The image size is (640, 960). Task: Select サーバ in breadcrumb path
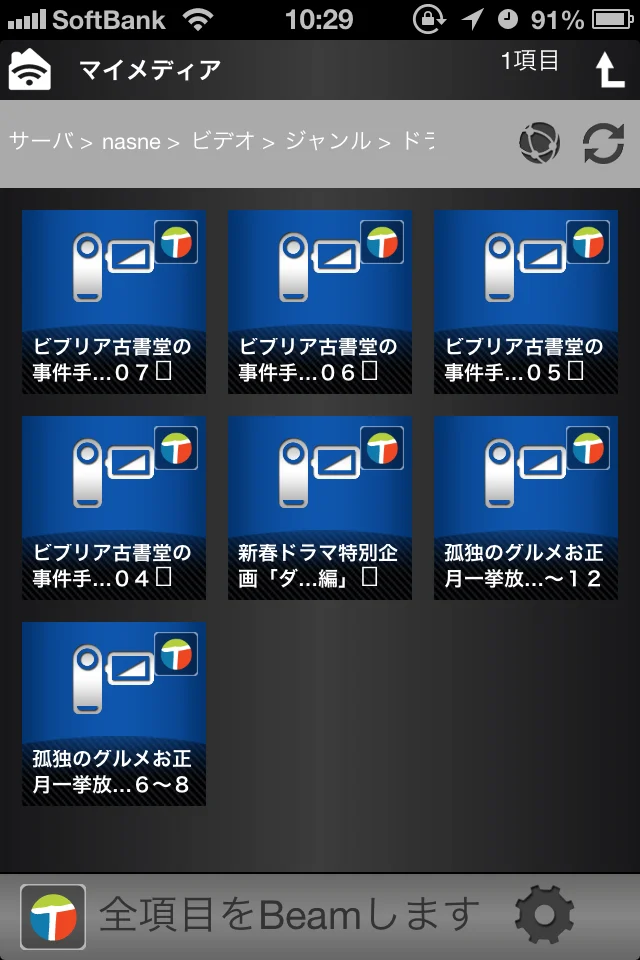click(x=42, y=141)
